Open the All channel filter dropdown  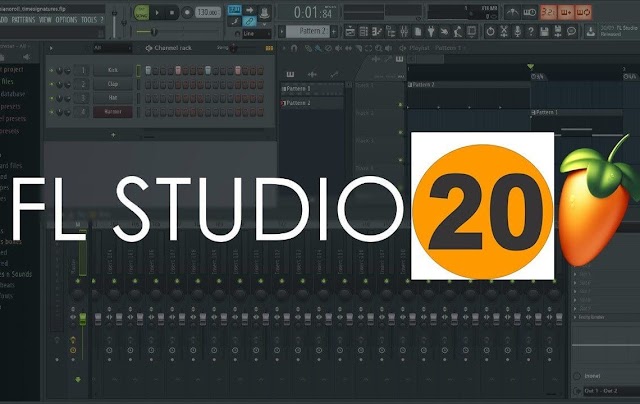[113, 48]
